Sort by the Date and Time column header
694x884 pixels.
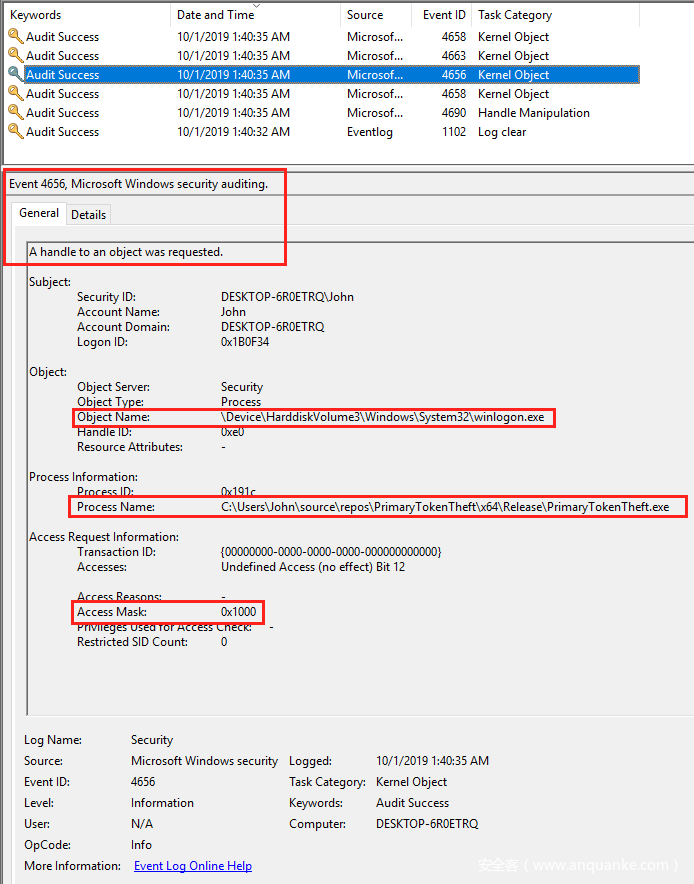215,15
